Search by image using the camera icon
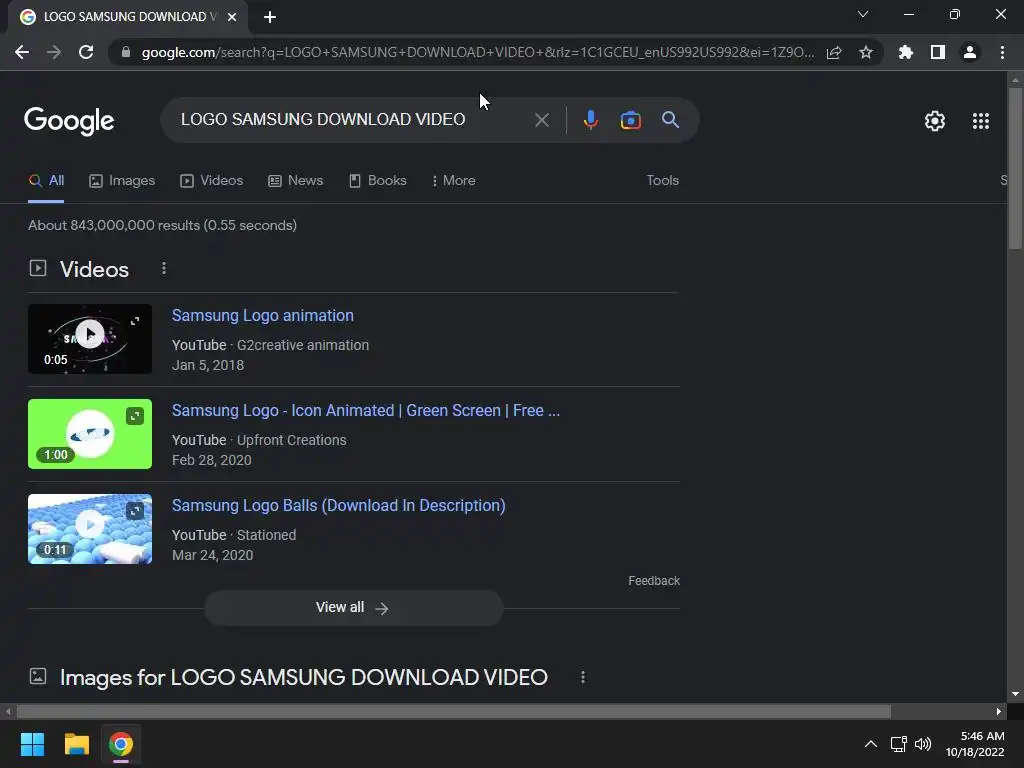This screenshot has width=1024, height=768. tap(631, 120)
